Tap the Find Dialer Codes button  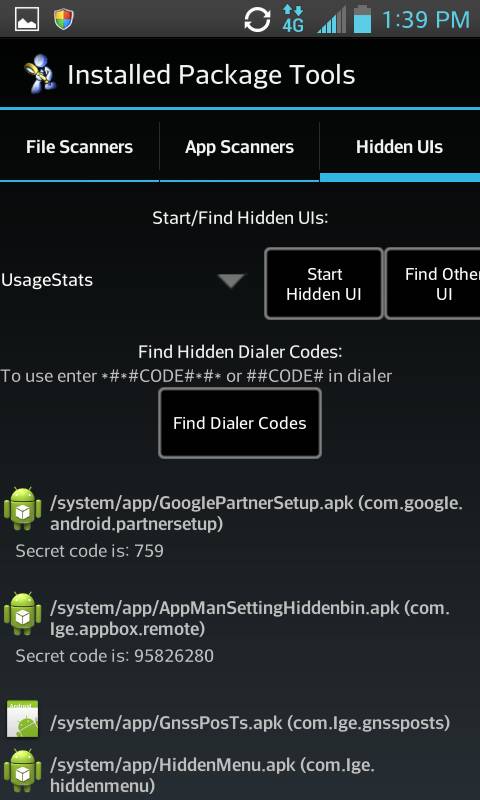pos(240,423)
